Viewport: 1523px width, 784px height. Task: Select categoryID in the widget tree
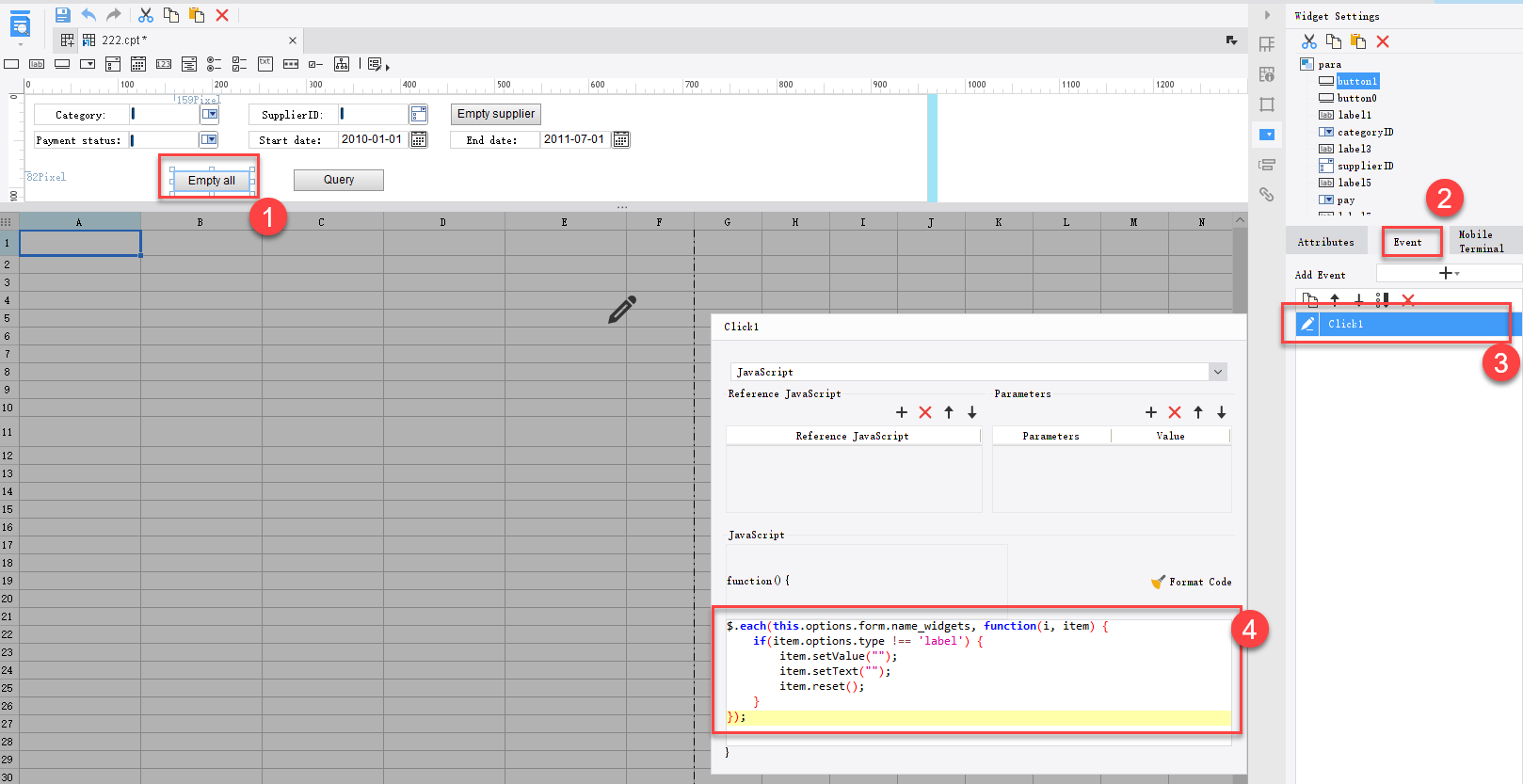[1365, 132]
